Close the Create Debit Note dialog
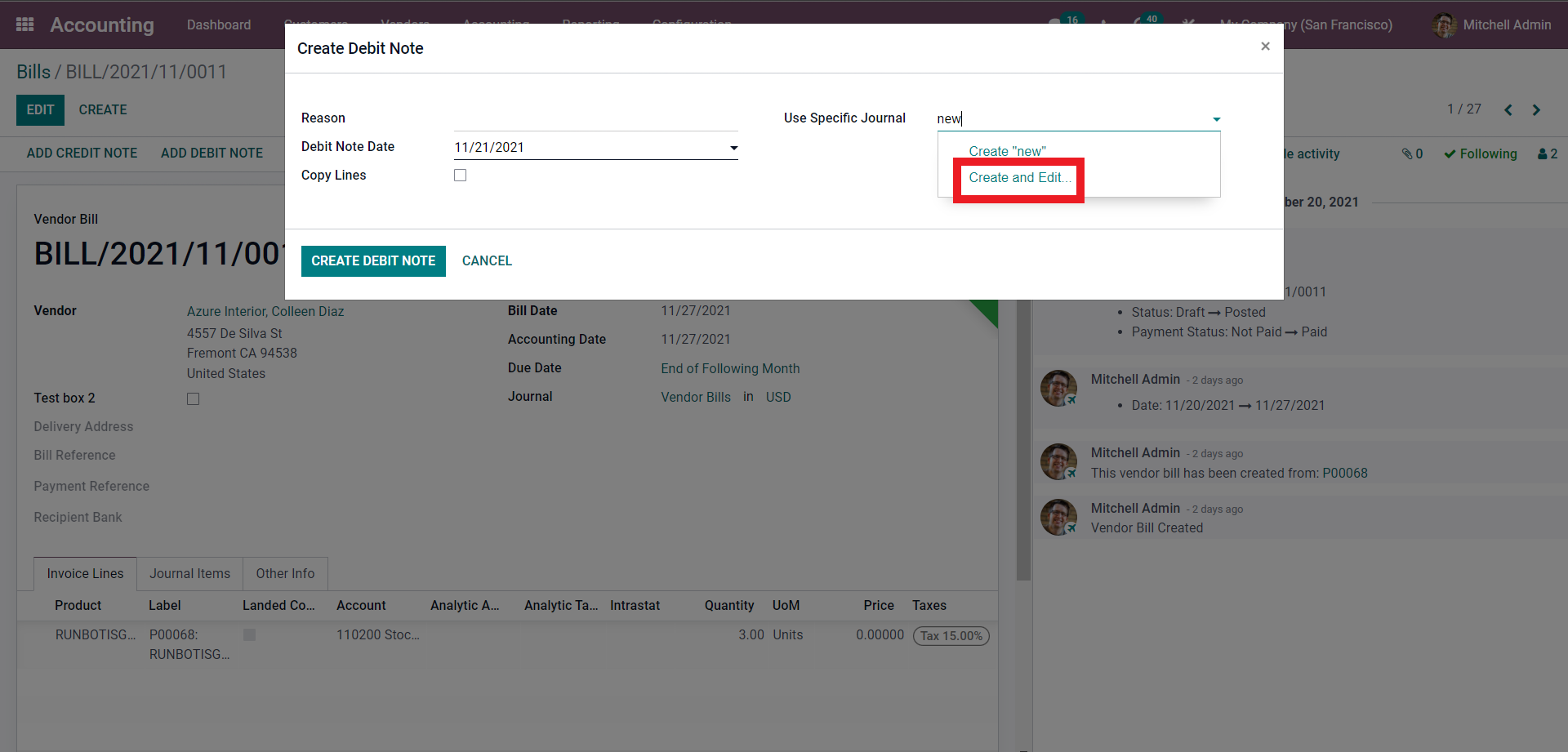This screenshot has width=1568, height=752. click(1265, 47)
